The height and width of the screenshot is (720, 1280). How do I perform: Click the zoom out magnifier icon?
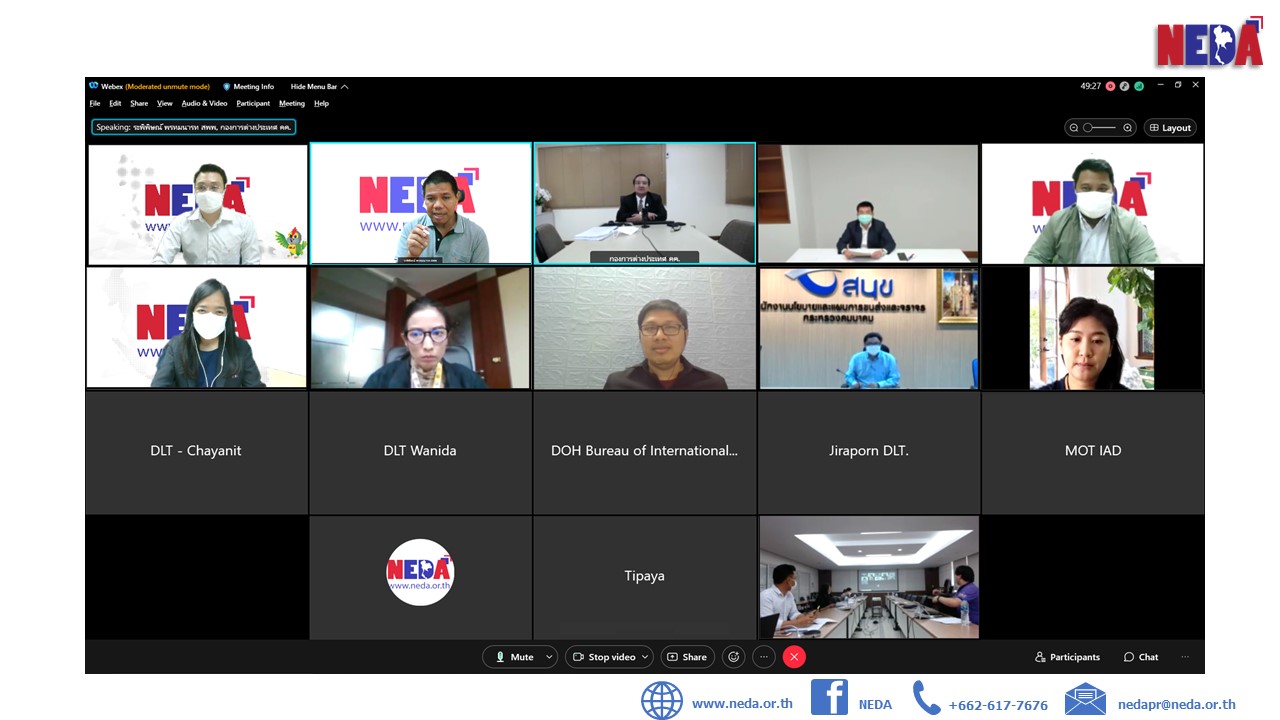pyautogui.click(x=1074, y=128)
